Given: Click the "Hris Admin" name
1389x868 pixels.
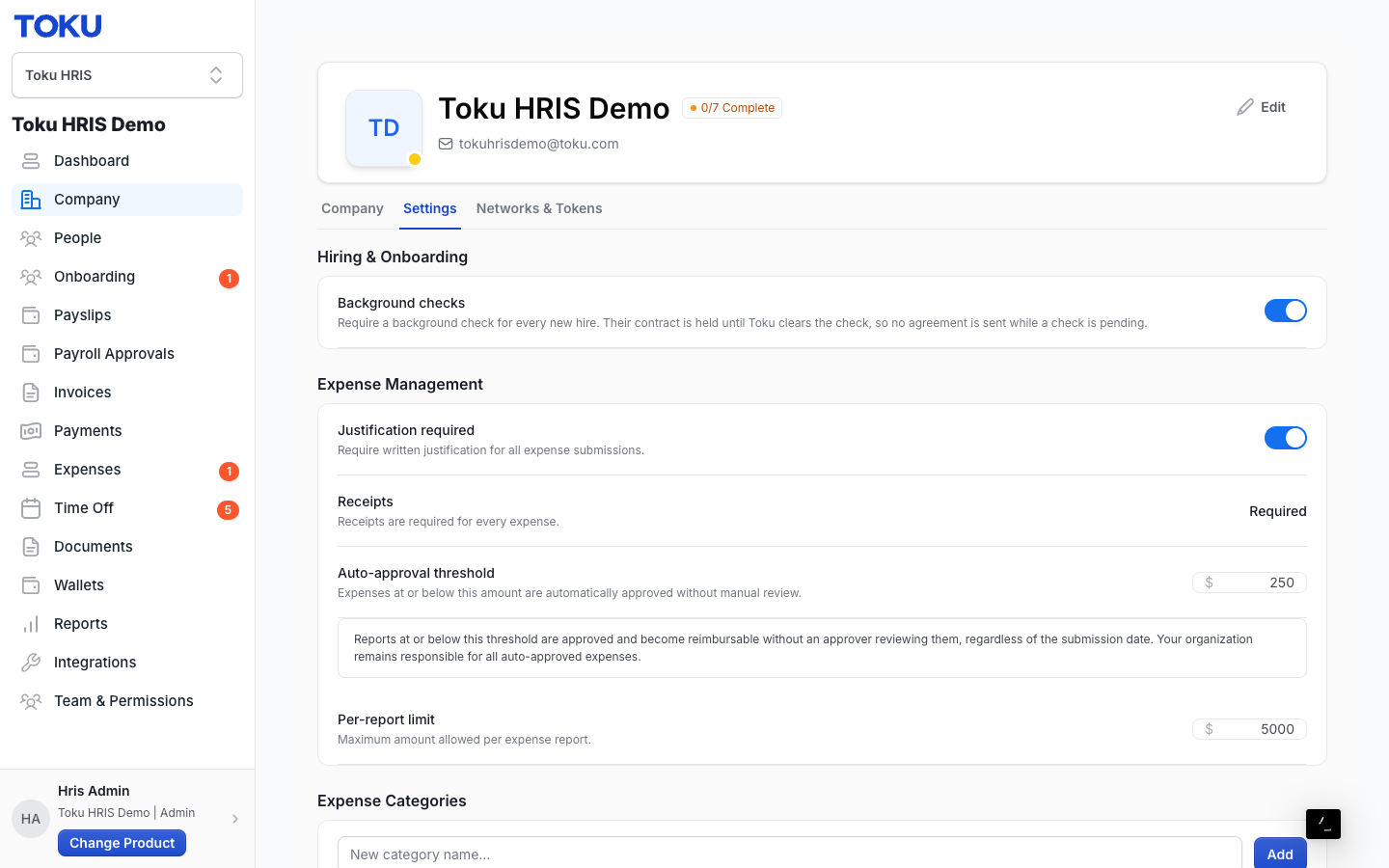Looking at the screenshot, I should tap(94, 791).
